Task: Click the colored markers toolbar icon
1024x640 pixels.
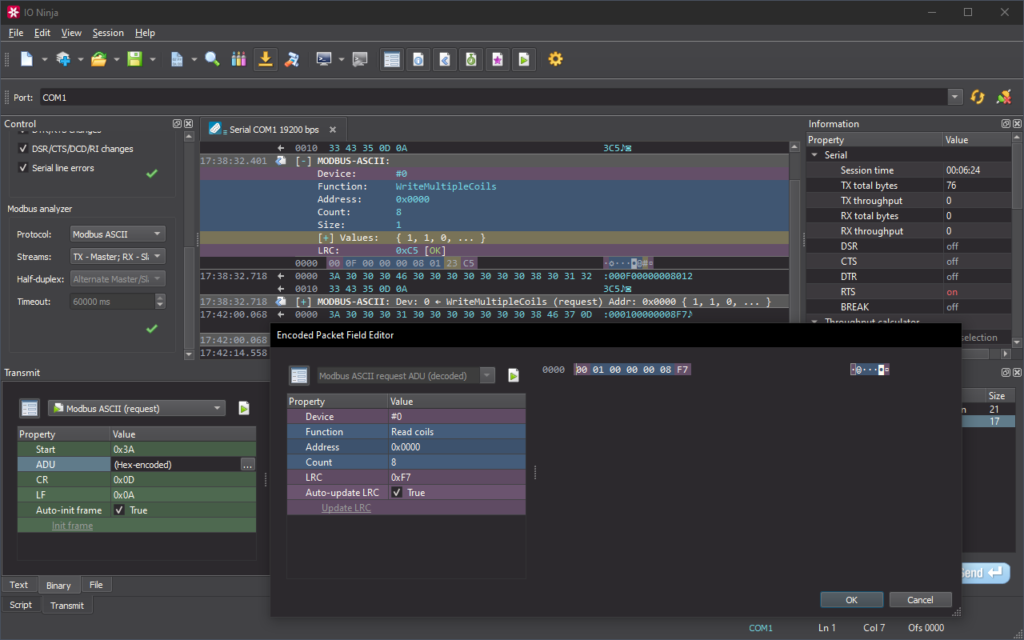Action: pyautogui.click(x=238, y=59)
